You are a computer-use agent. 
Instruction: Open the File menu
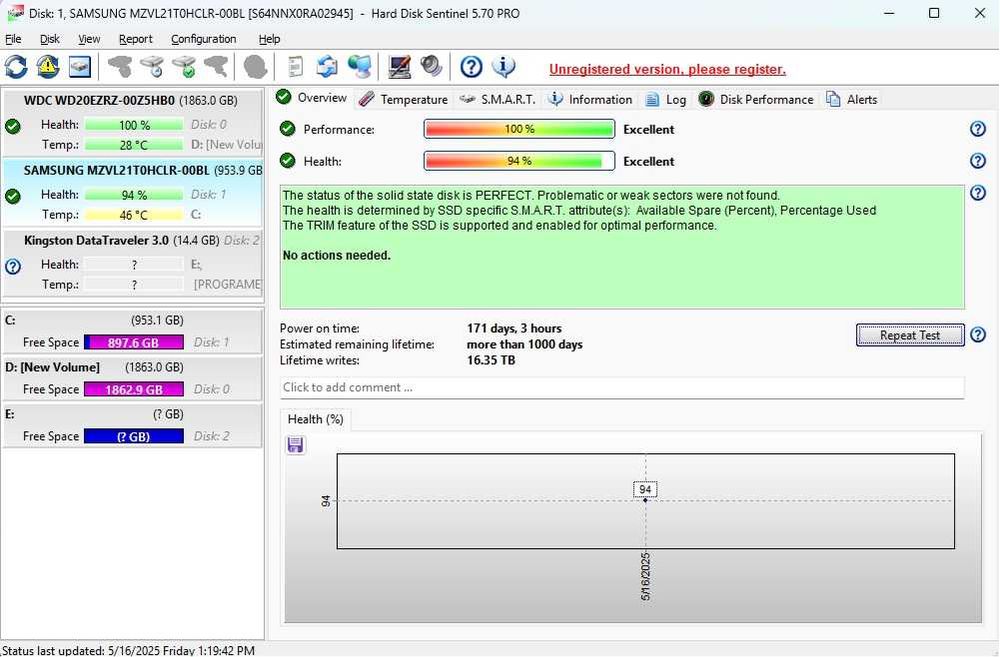(13, 39)
